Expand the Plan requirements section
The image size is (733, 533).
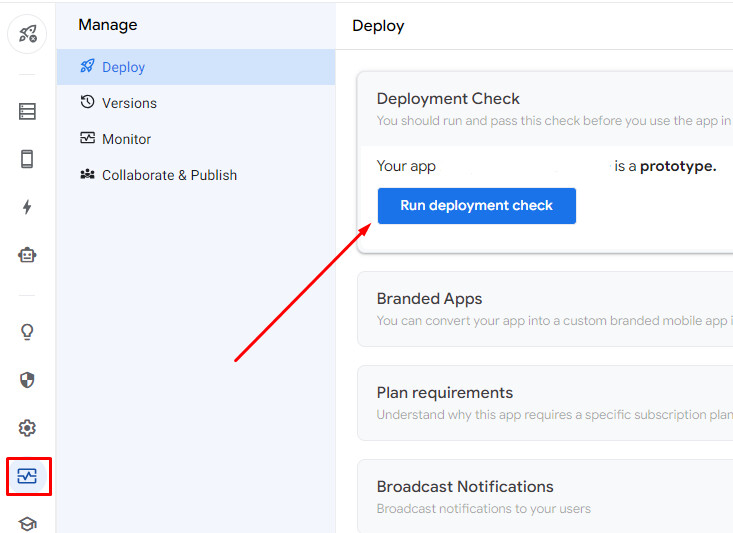click(x=445, y=393)
